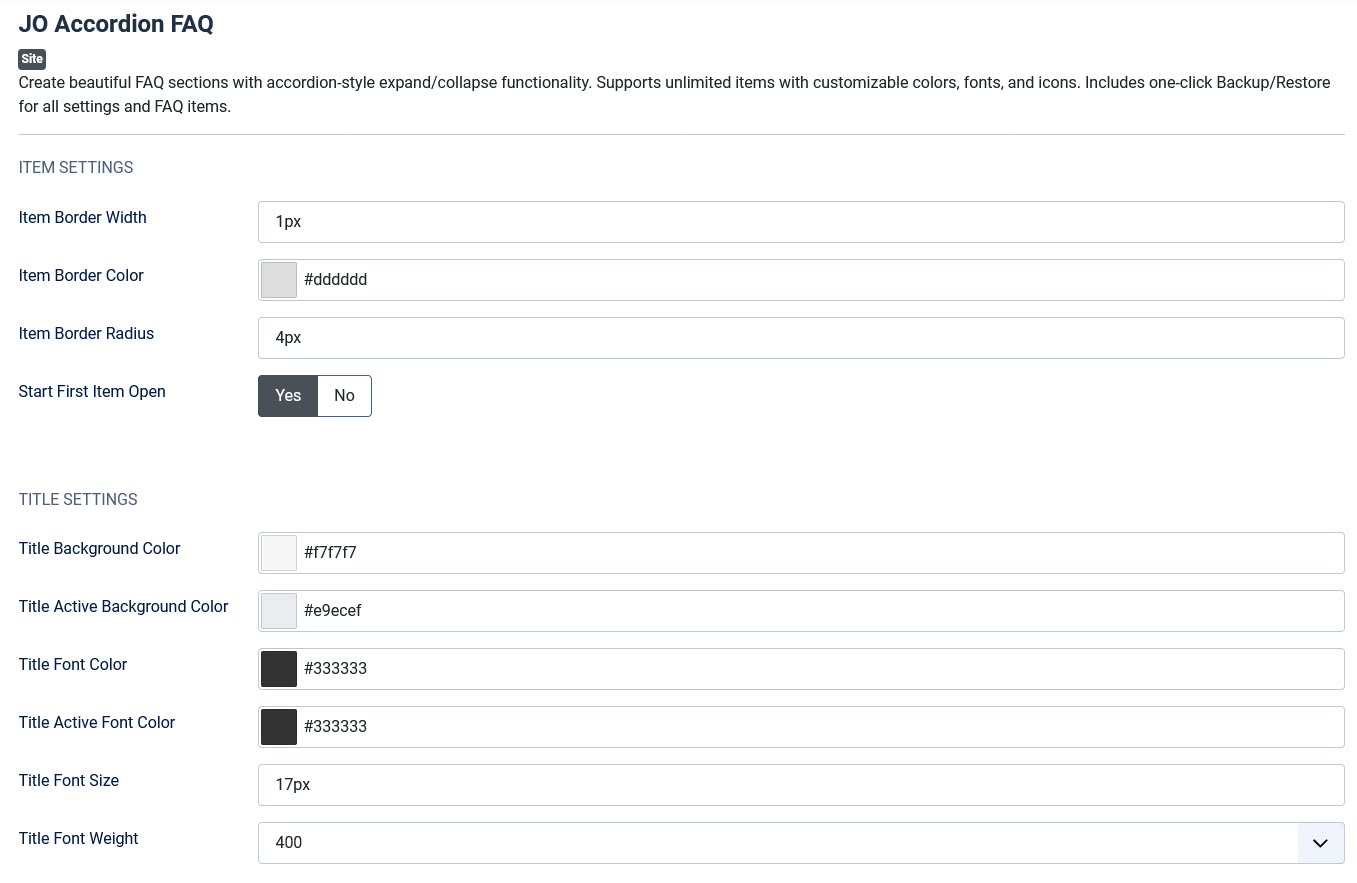This screenshot has width=1357, height=883.
Task: Select No for Start First Item Open
Action: point(344,396)
